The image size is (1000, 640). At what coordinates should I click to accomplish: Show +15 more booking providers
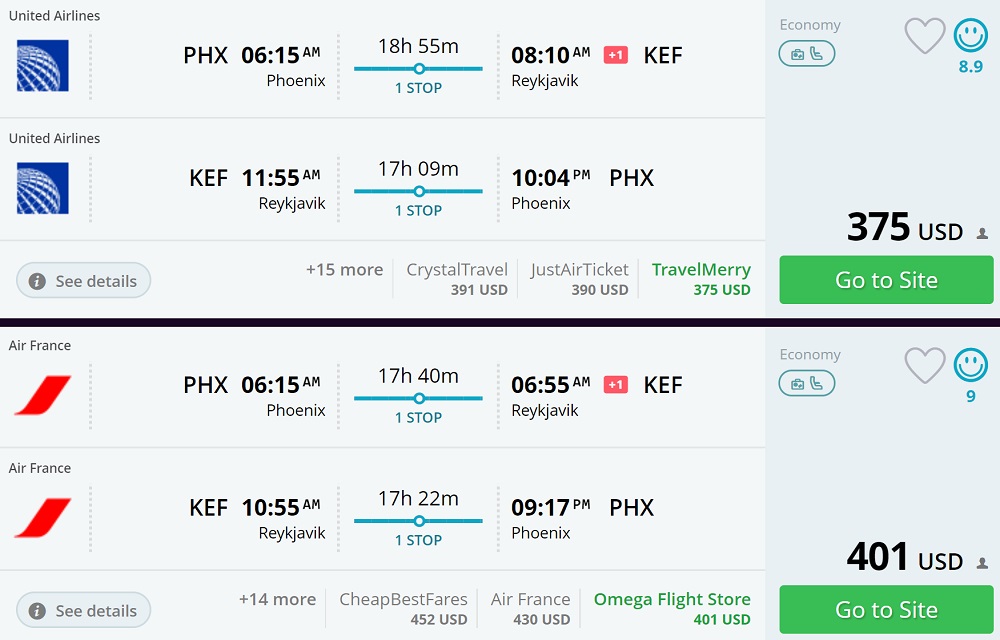(344, 270)
